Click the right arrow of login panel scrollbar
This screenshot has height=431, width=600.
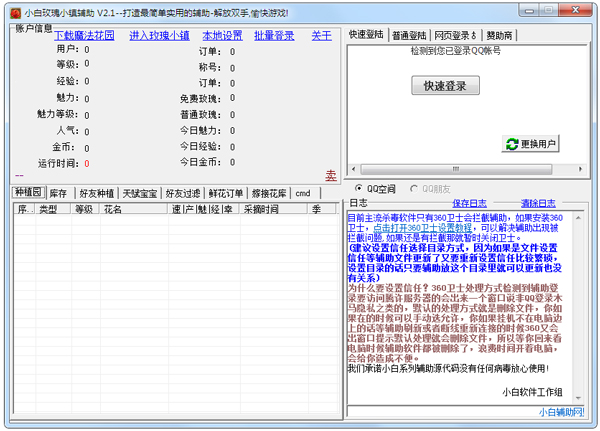click(580, 169)
